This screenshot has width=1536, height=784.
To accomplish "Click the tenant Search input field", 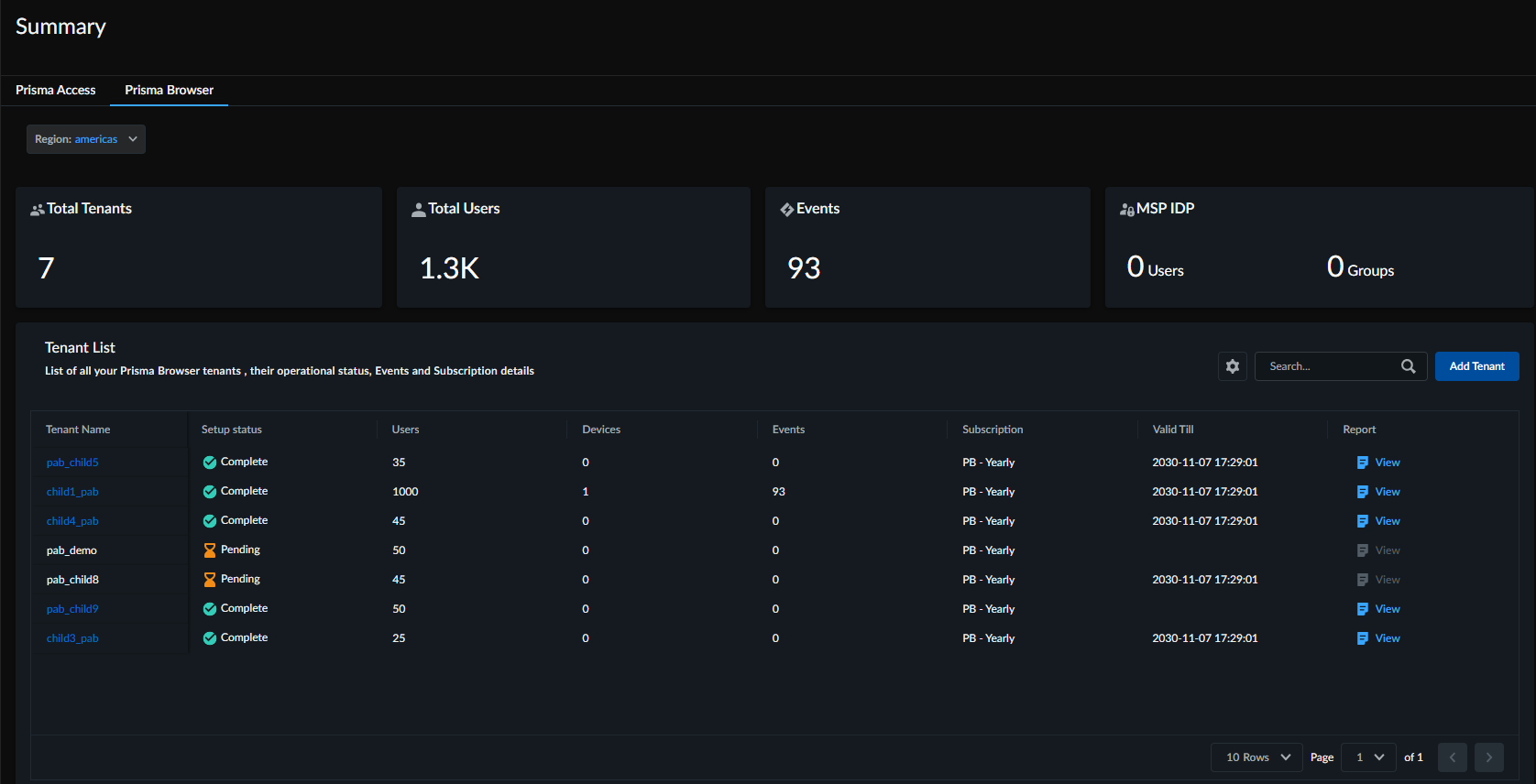I will [1327, 366].
